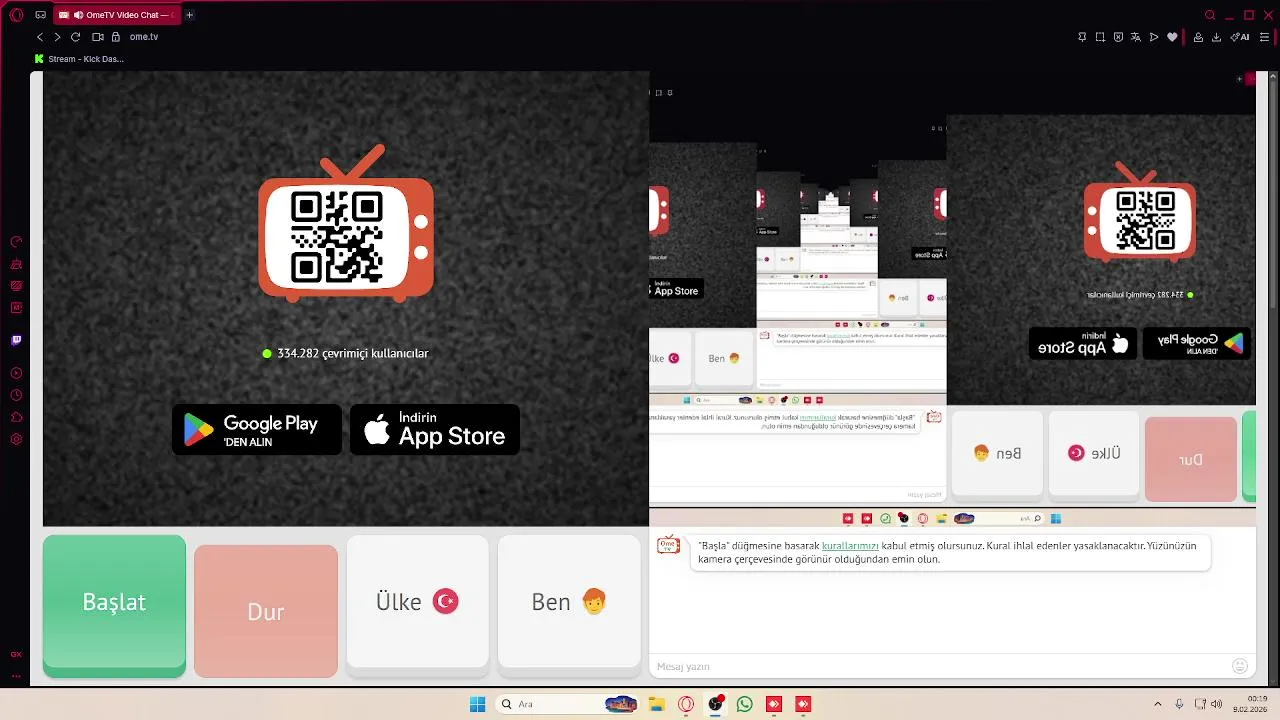Open the kurallarımızı rules link

pos(850,546)
